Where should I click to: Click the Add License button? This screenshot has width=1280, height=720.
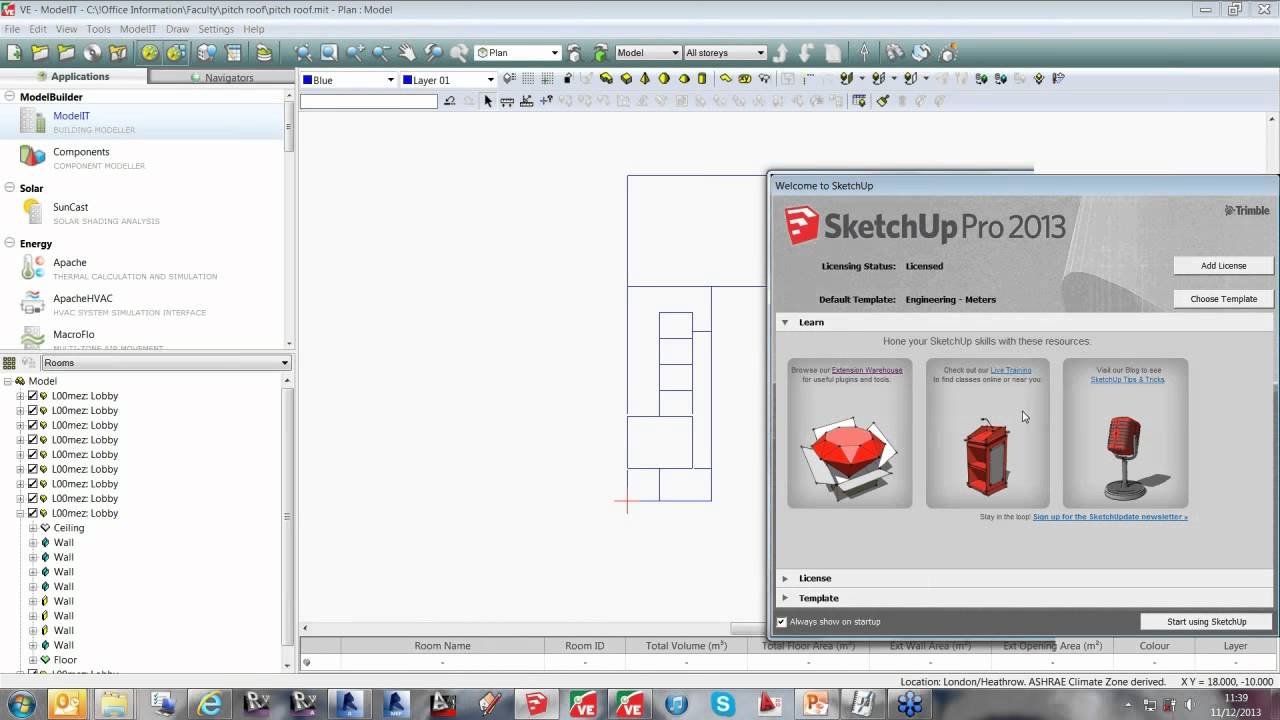click(x=1223, y=266)
